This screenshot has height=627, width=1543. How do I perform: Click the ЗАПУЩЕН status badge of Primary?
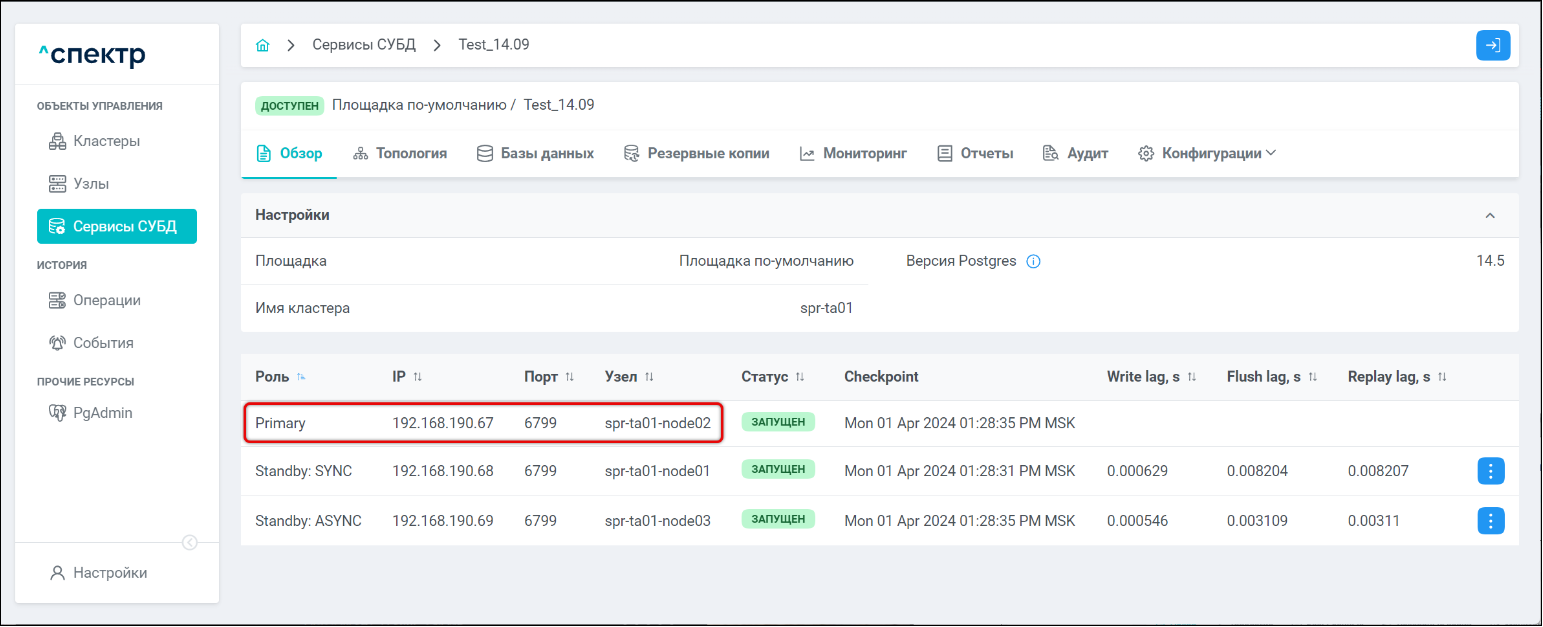pos(778,422)
